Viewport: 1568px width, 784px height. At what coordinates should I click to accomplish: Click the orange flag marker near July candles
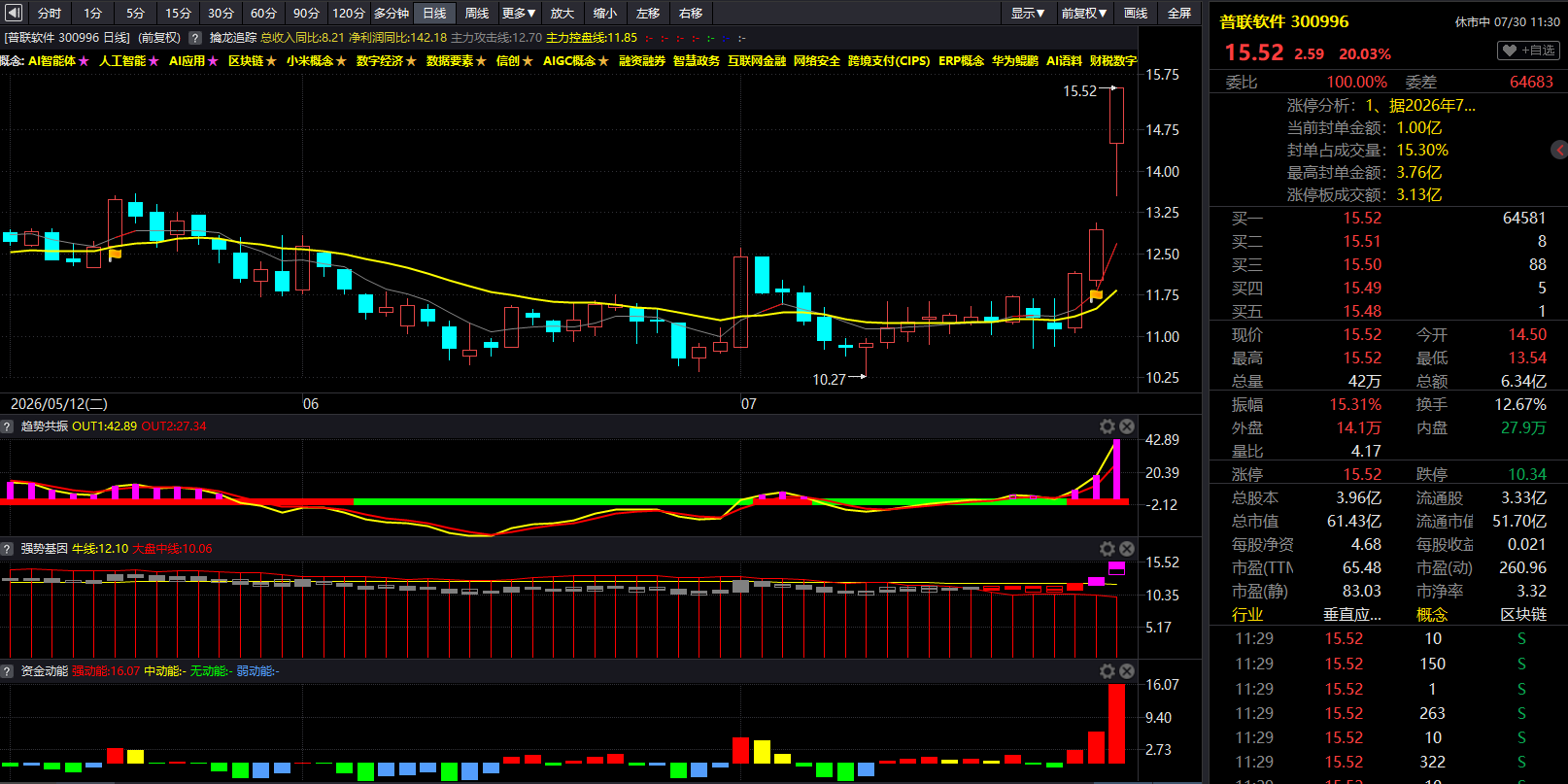[1096, 295]
